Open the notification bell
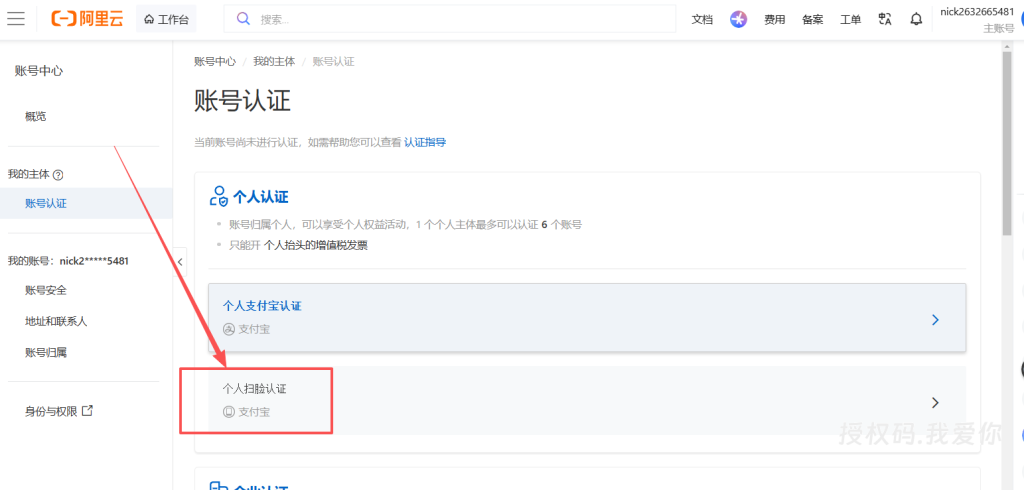 tap(916, 20)
